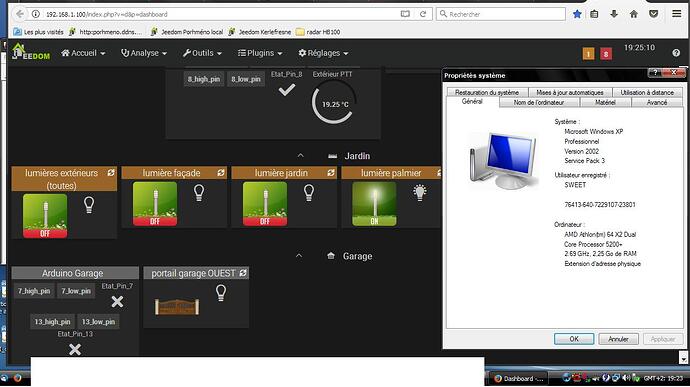Image resolution: width=690 pixels, height=387 pixels.
Task: Refresh the lumière façade widget
Action: coord(221,173)
